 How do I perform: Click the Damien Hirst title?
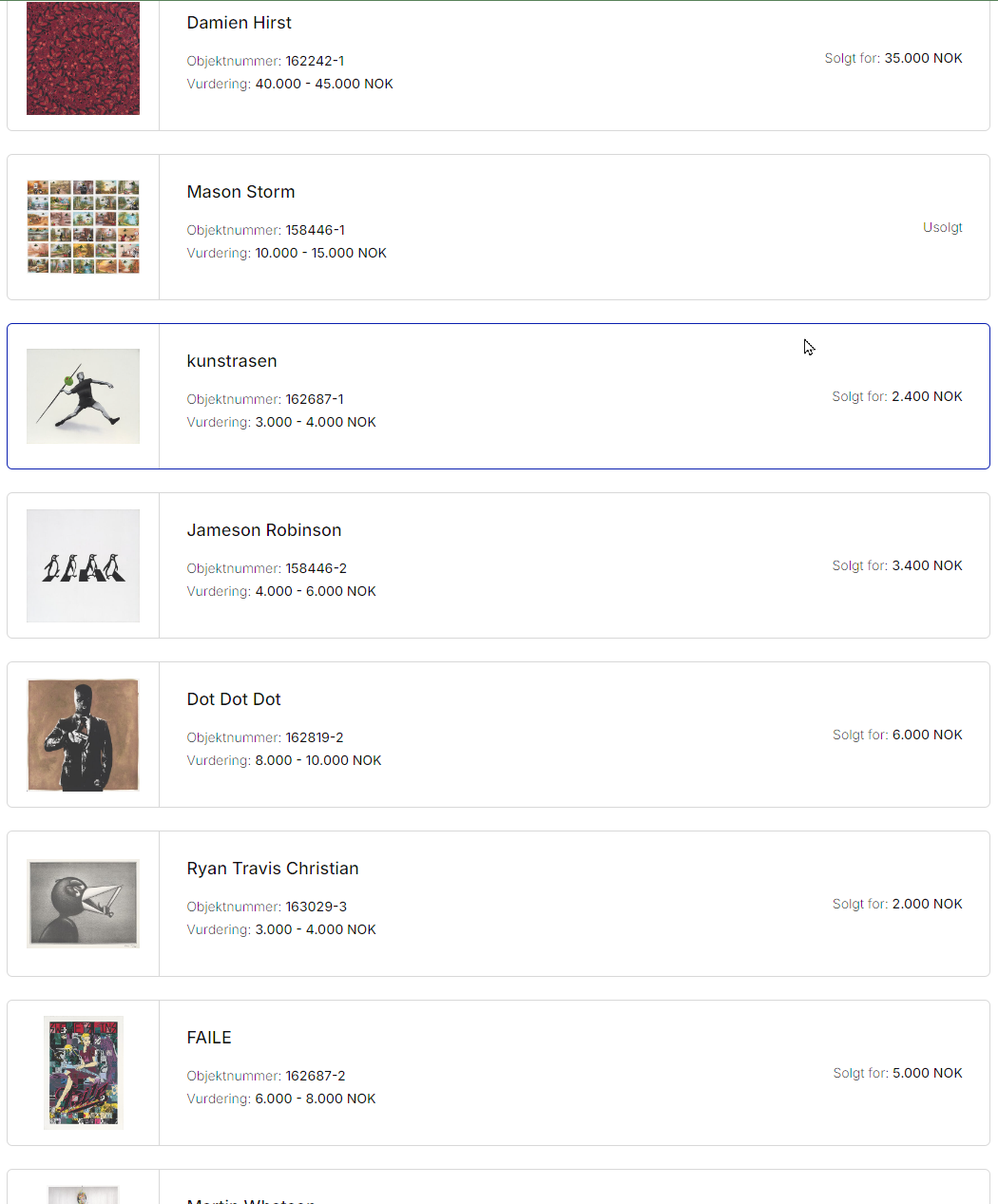point(239,23)
